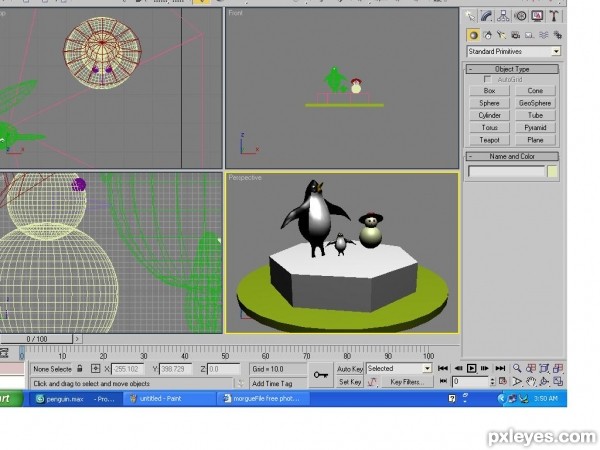Image resolution: width=600 pixels, height=450 pixels.
Task: Click the large Set Keys key button
Action: (321, 375)
